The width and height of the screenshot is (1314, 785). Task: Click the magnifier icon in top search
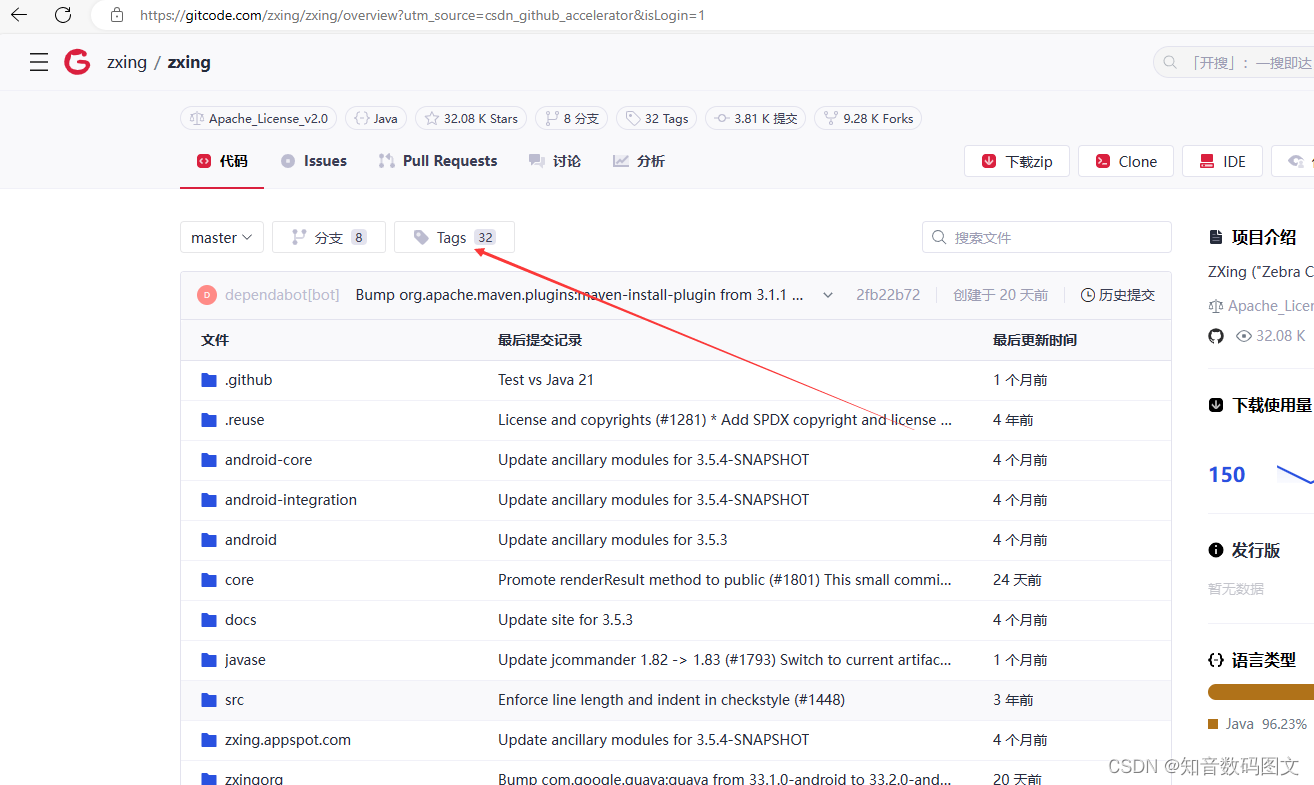[1169, 63]
